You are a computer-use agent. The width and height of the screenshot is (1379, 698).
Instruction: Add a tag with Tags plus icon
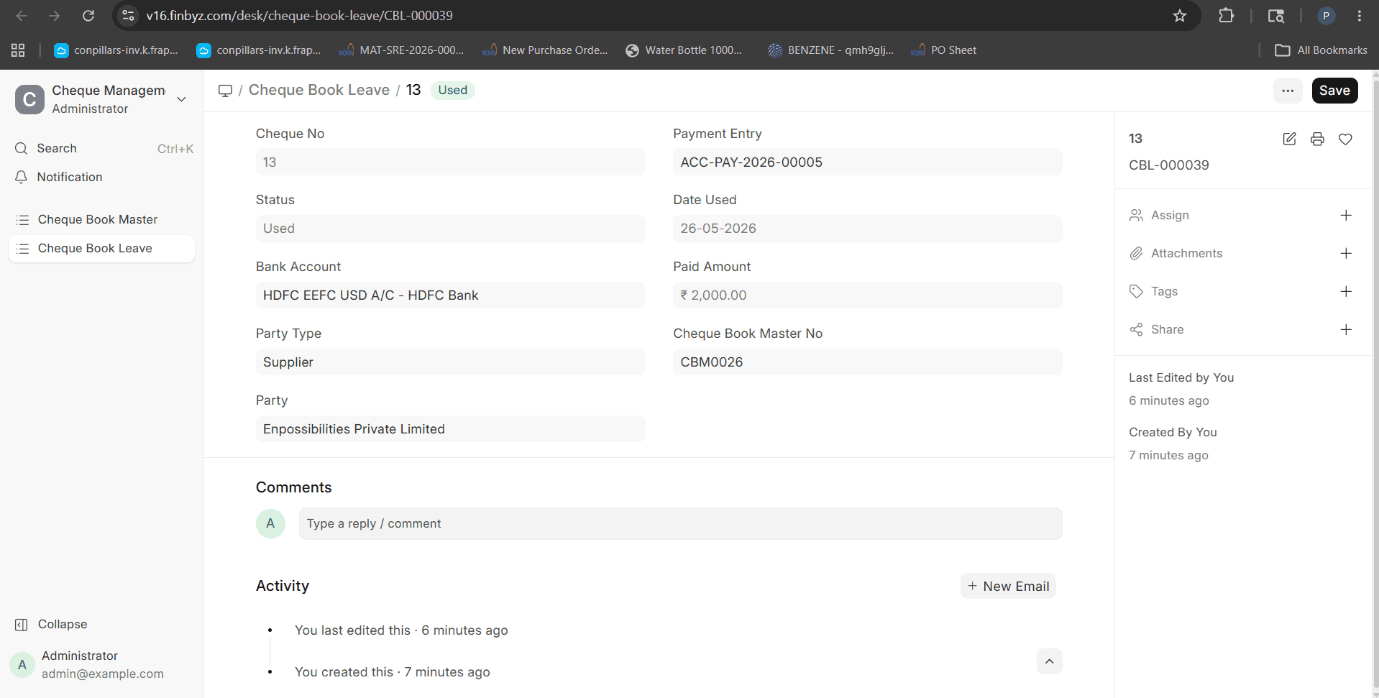(x=1346, y=291)
